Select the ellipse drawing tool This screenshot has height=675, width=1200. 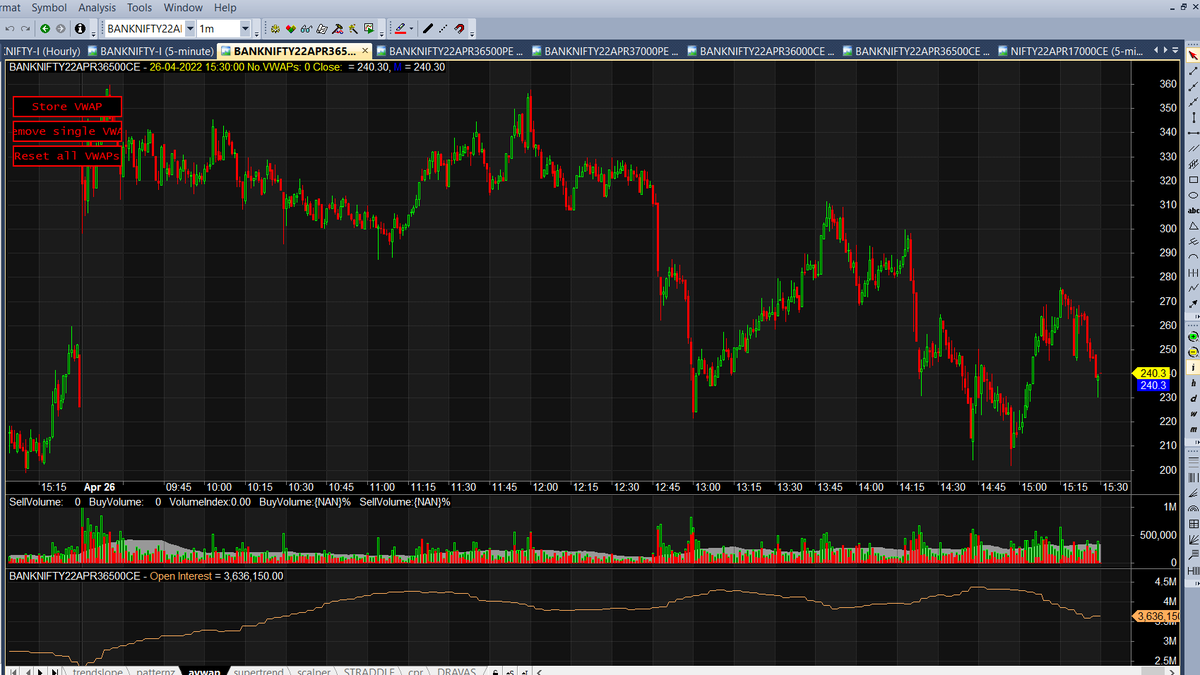tap(1193, 195)
